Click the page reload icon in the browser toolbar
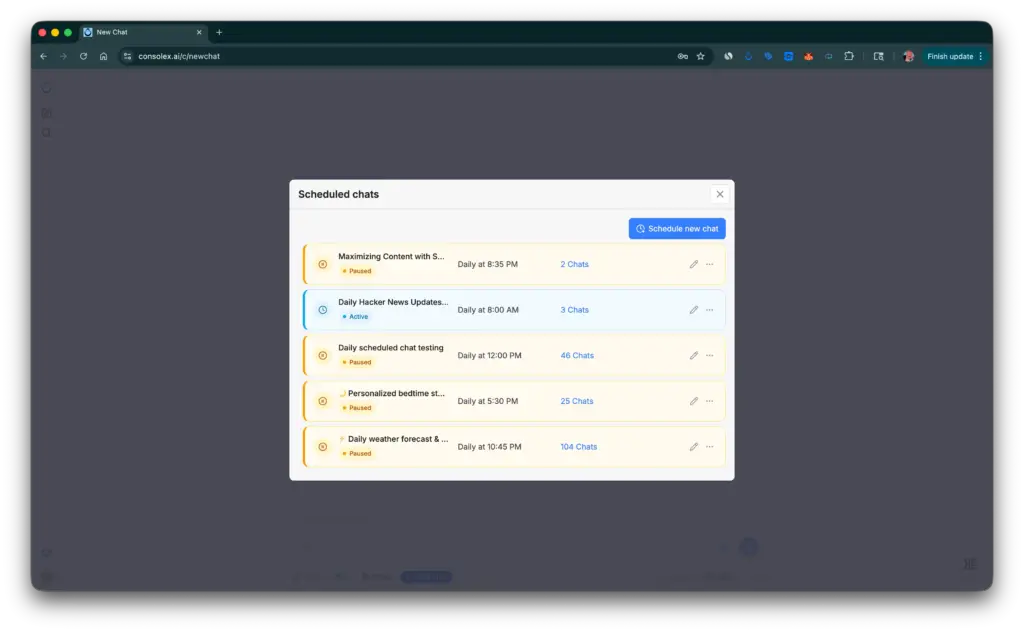Viewport: 1024px width, 632px height. (x=83, y=56)
